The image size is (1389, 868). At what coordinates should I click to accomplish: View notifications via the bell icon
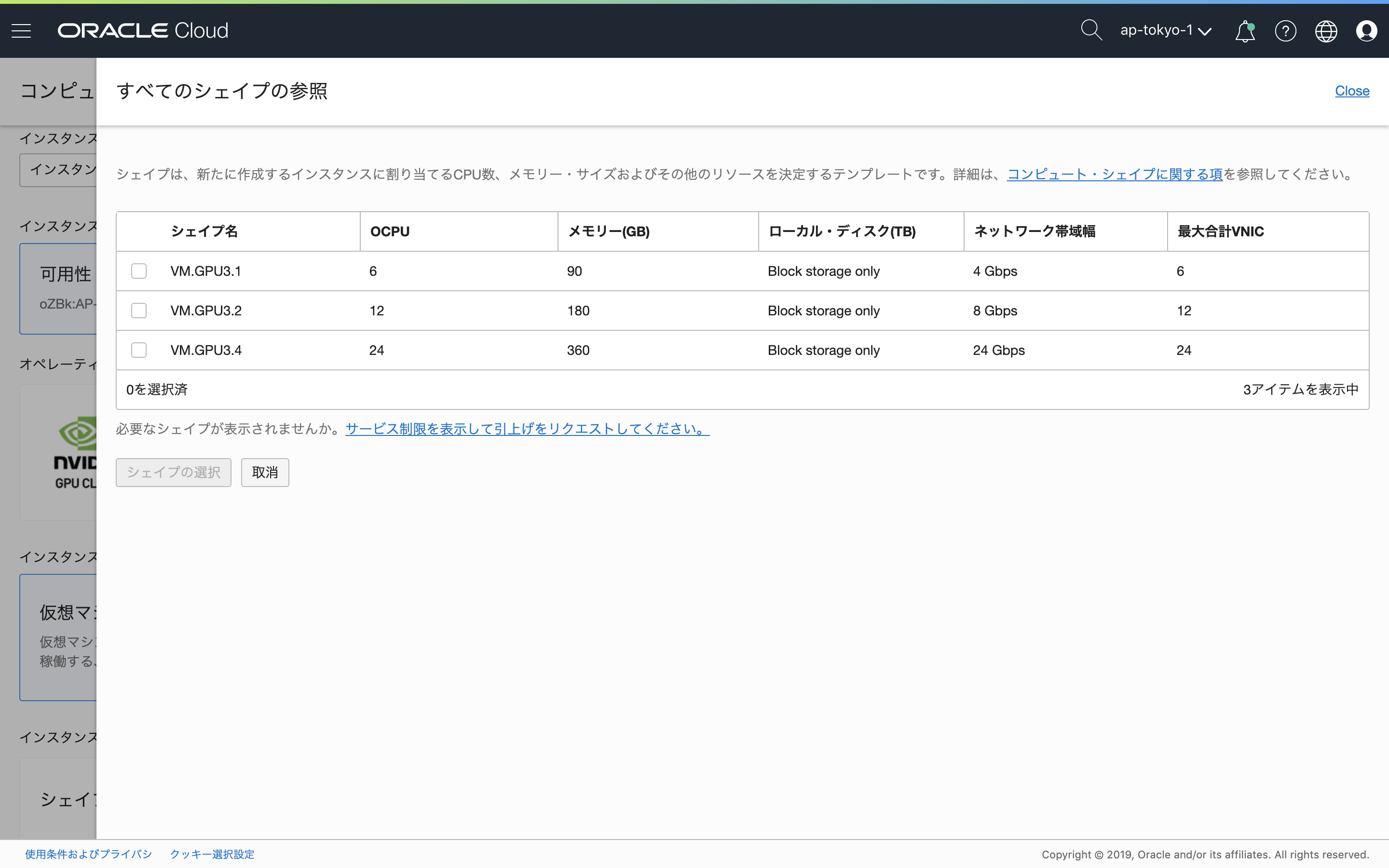(x=1243, y=31)
